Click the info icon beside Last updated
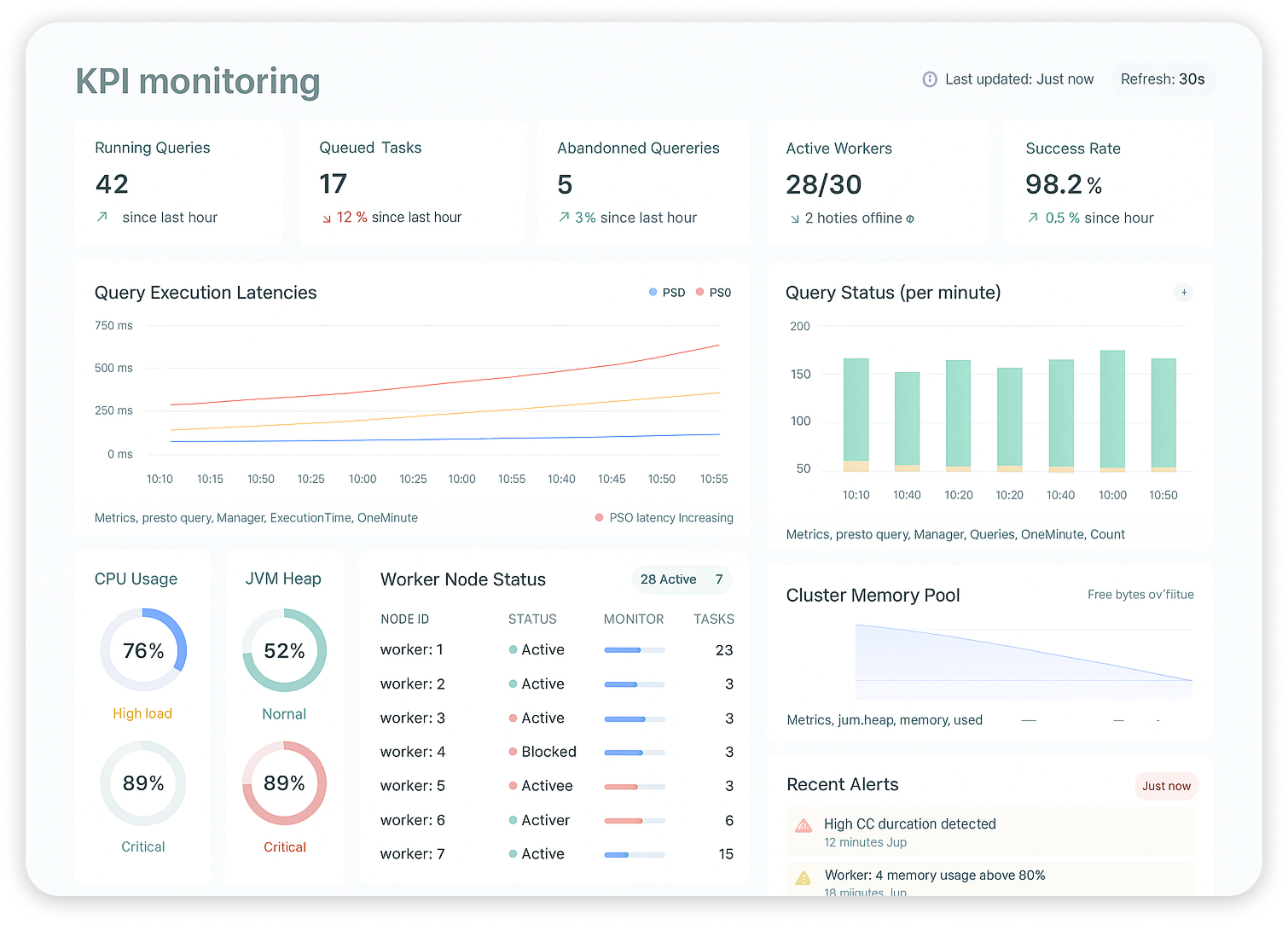This screenshot has height=925, width=1288. coord(930,79)
